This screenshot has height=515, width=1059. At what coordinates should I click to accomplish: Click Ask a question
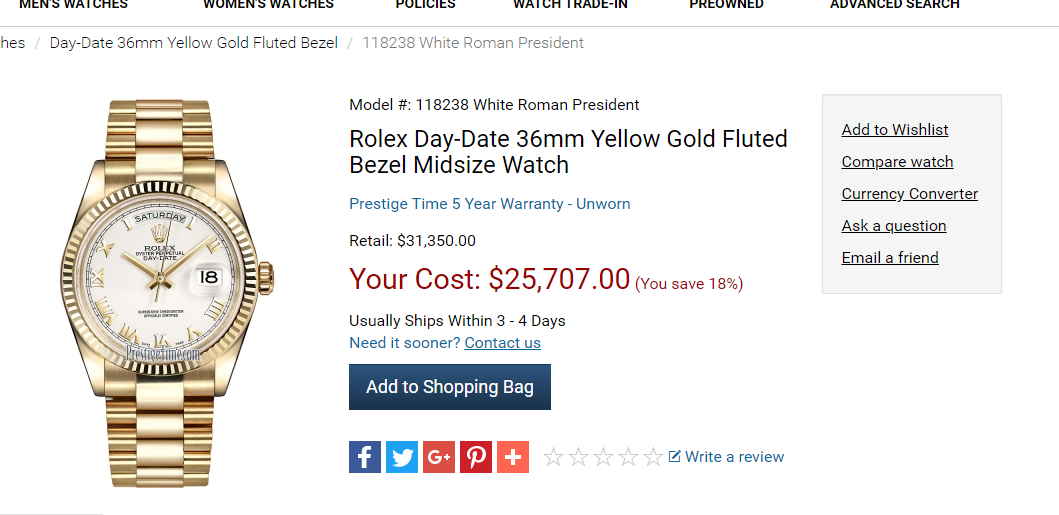(x=894, y=226)
